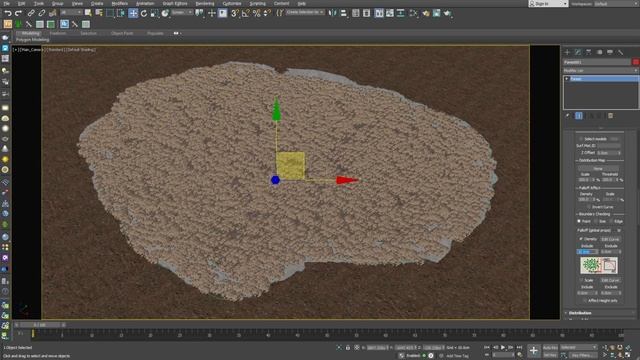This screenshot has width=640, height=360.
Task: Click the object name field
Action: click(x=597, y=62)
